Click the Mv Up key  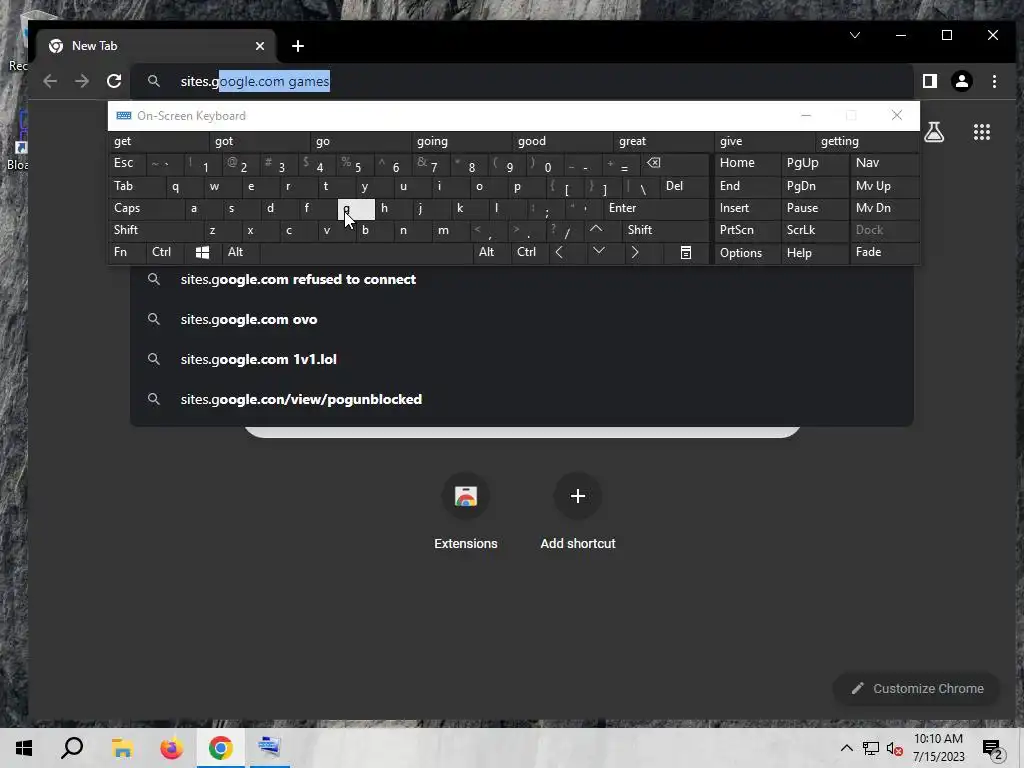pos(884,186)
